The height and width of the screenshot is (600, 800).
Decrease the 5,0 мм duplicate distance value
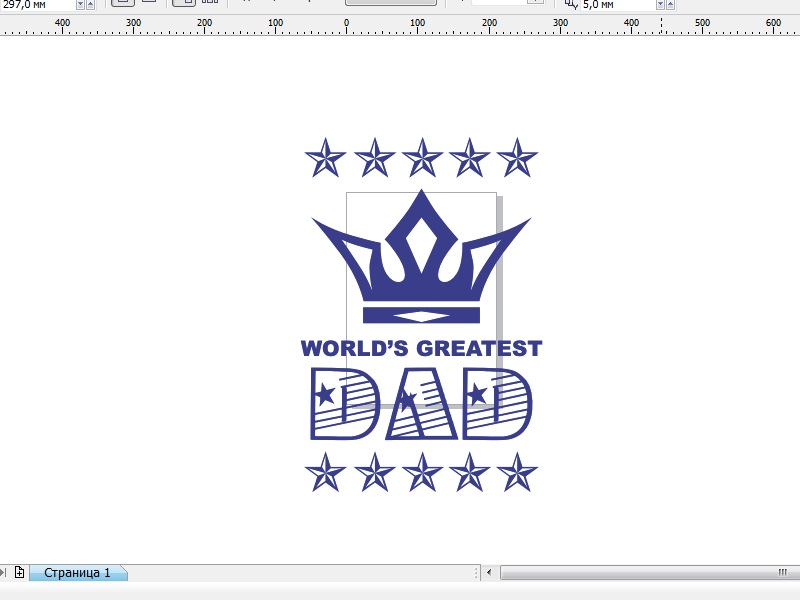pyautogui.click(x=660, y=5)
